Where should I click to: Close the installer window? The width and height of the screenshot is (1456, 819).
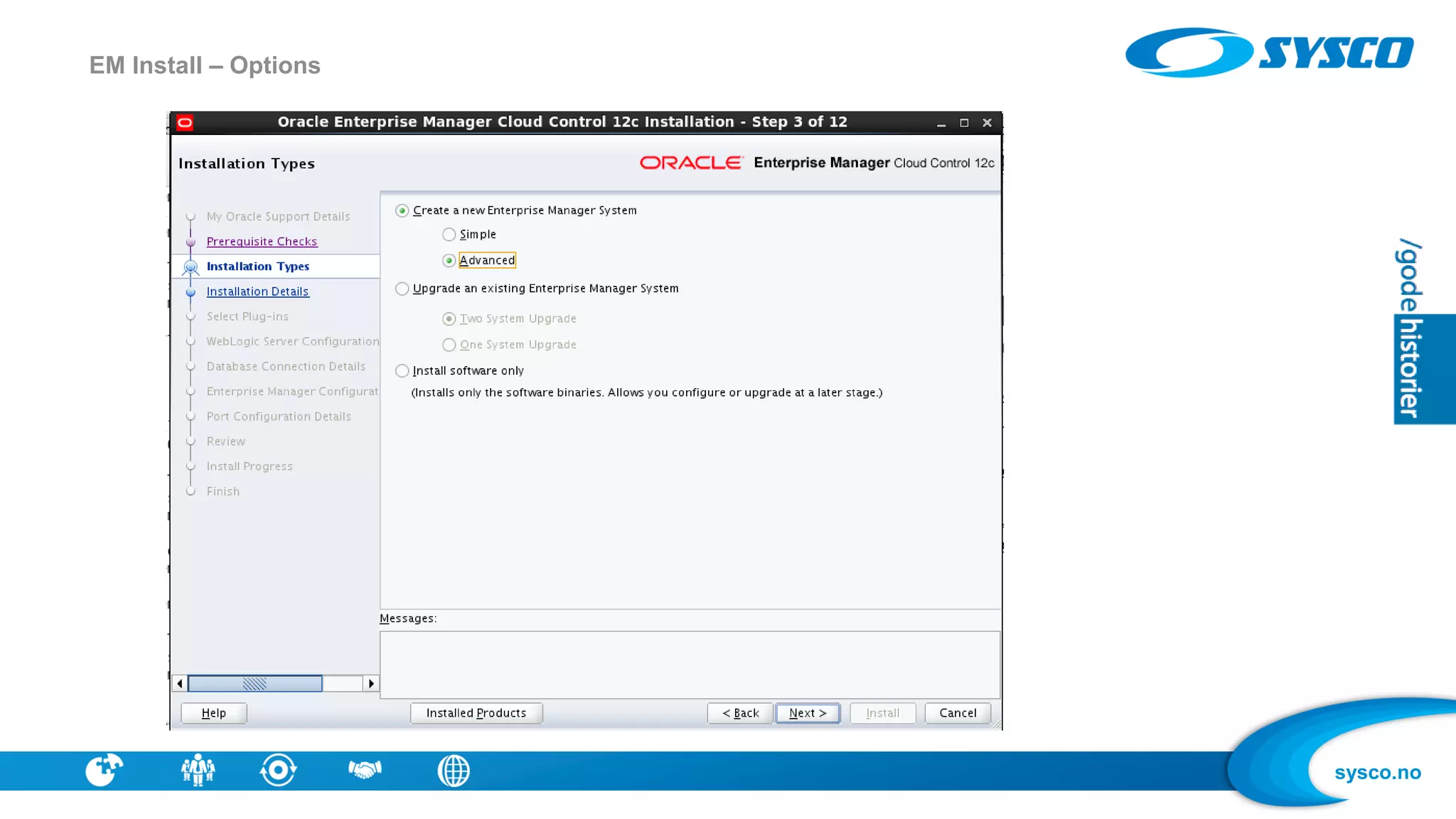987,123
